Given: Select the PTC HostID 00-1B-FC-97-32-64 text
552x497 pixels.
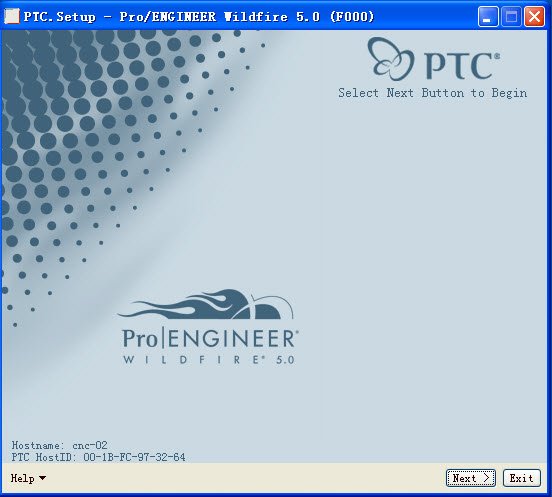Looking at the screenshot, I should (98, 457).
